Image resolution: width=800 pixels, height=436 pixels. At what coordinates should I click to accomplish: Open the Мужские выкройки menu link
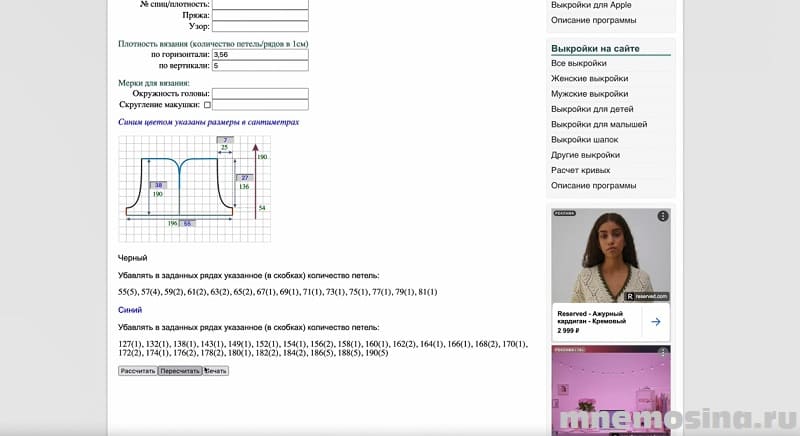pos(589,94)
